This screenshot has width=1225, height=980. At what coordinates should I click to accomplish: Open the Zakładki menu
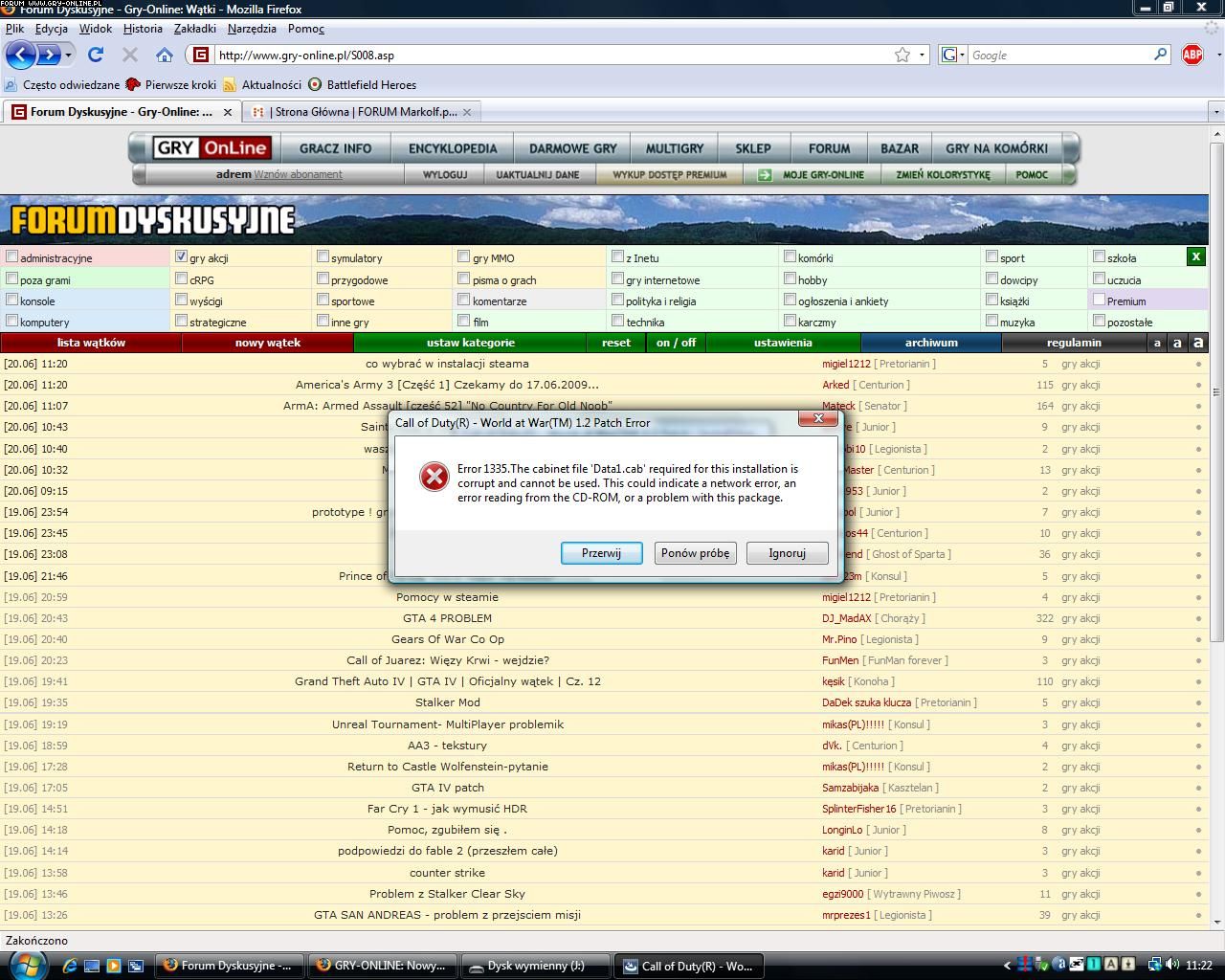click(x=195, y=29)
